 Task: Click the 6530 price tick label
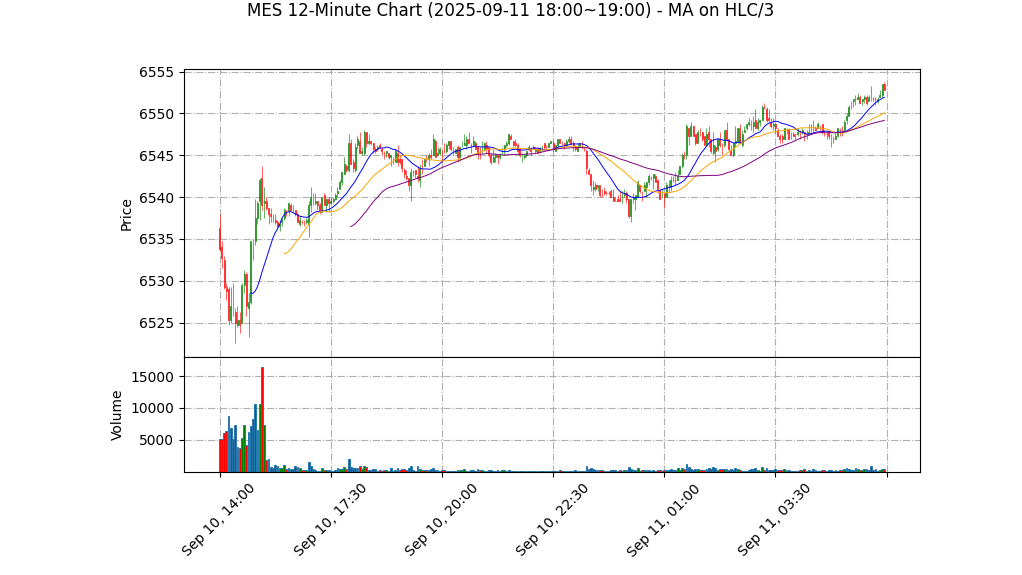[157, 282]
